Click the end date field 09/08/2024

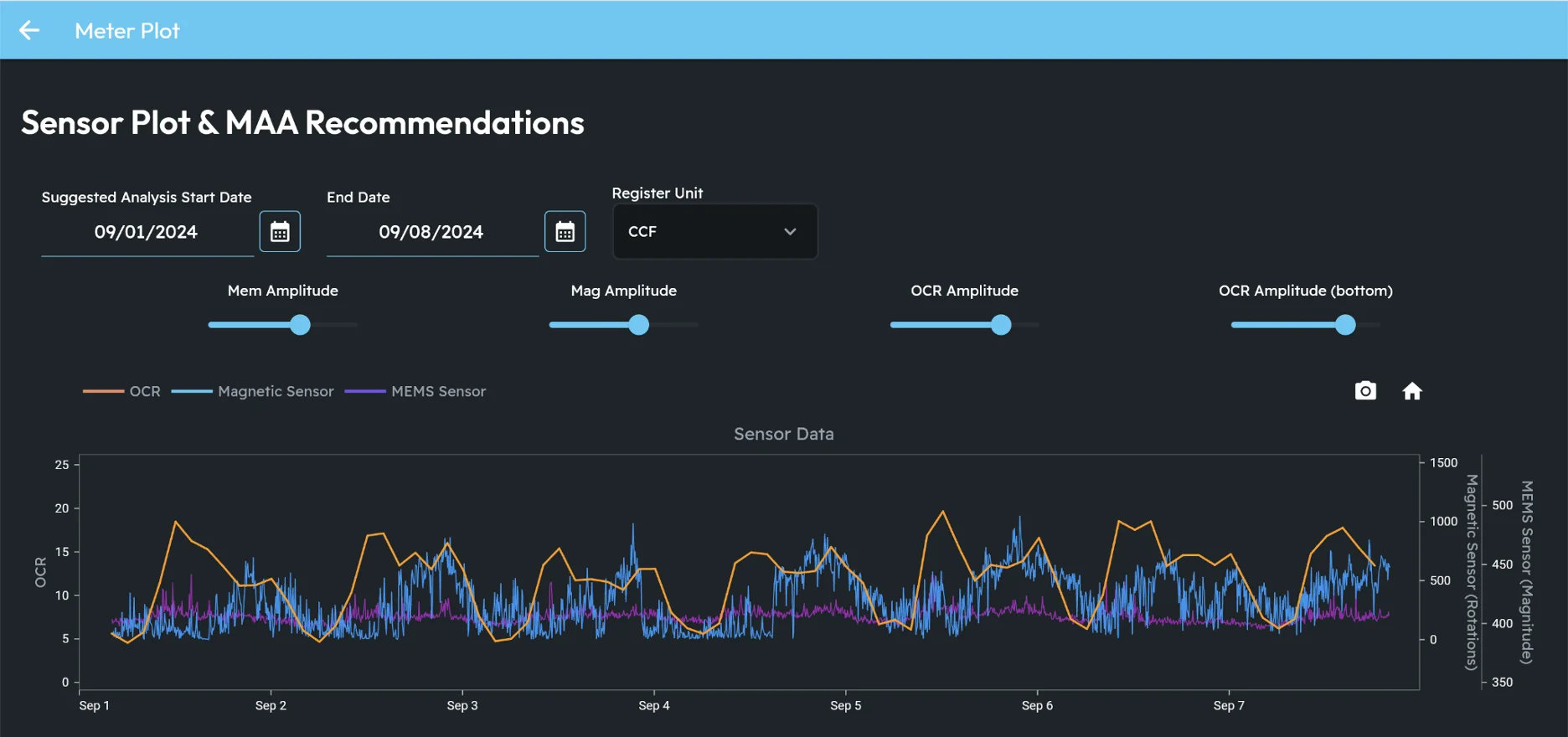click(431, 232)
